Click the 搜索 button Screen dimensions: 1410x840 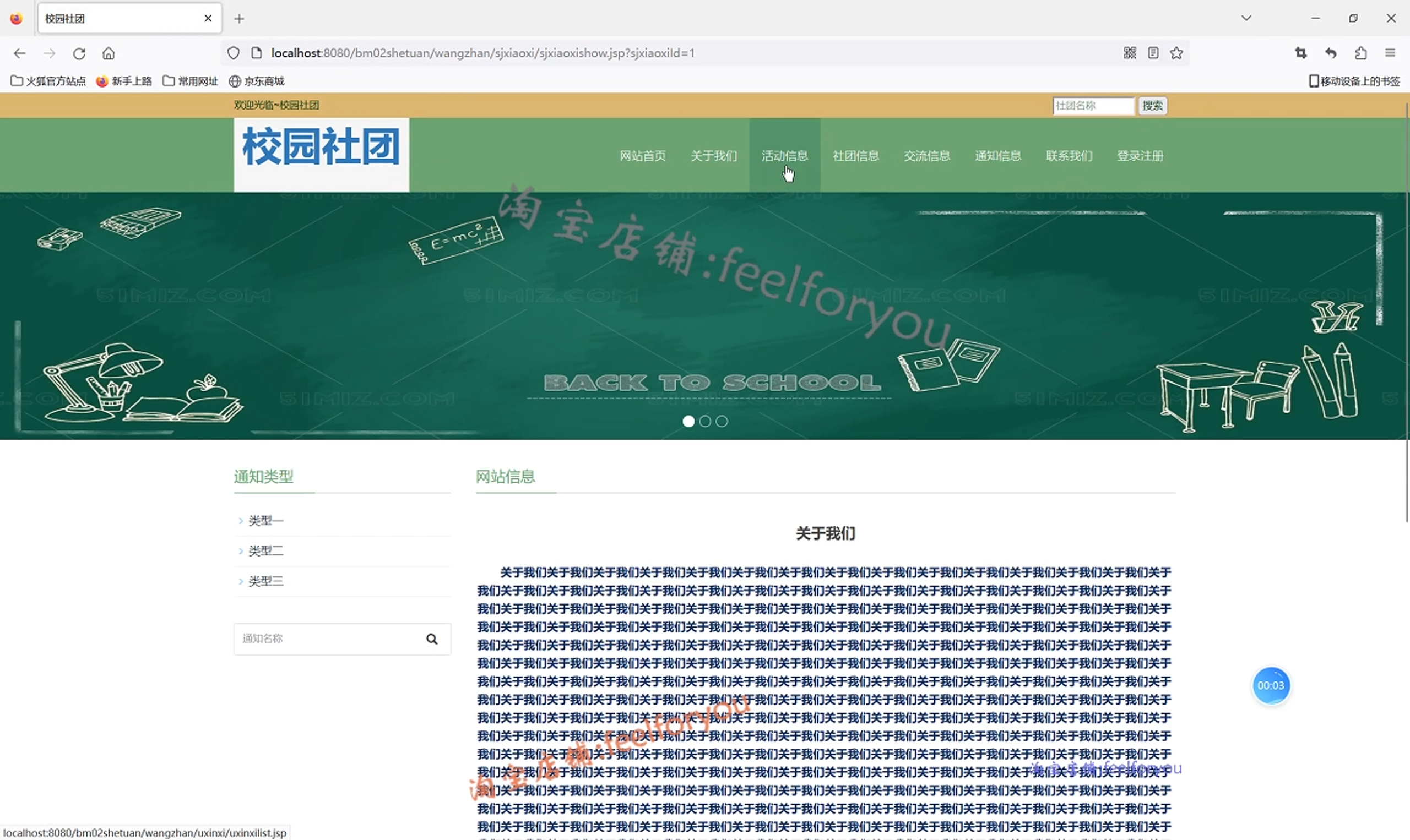(1152, 105)
